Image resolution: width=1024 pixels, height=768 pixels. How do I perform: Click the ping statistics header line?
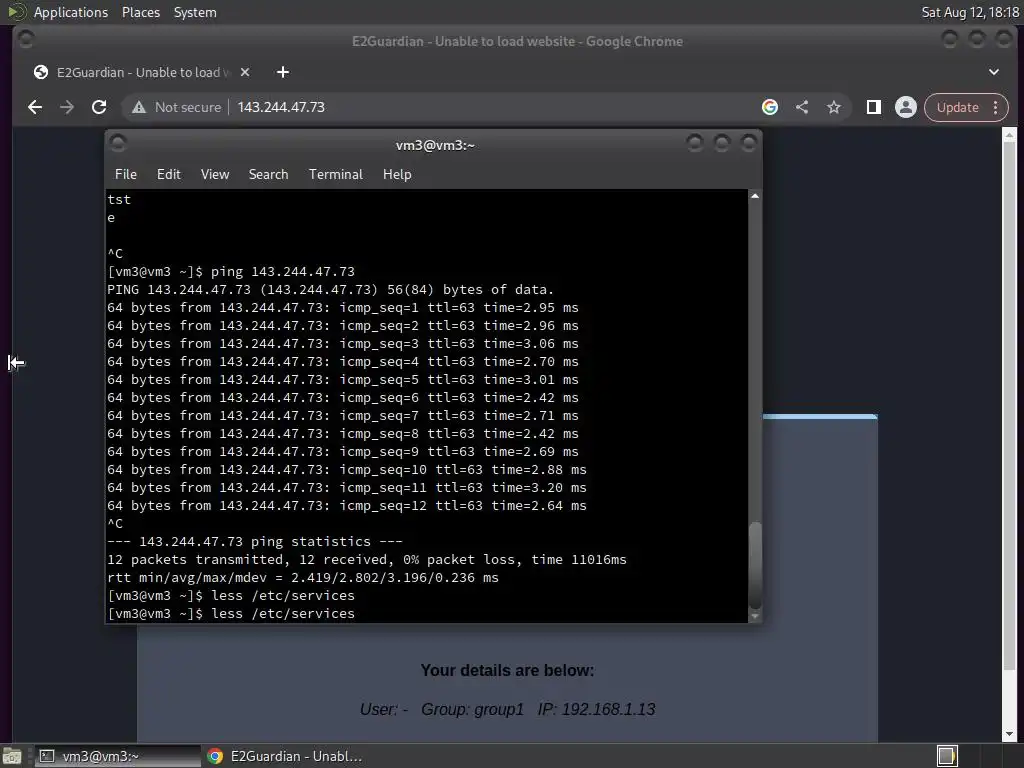pos(255,541)
